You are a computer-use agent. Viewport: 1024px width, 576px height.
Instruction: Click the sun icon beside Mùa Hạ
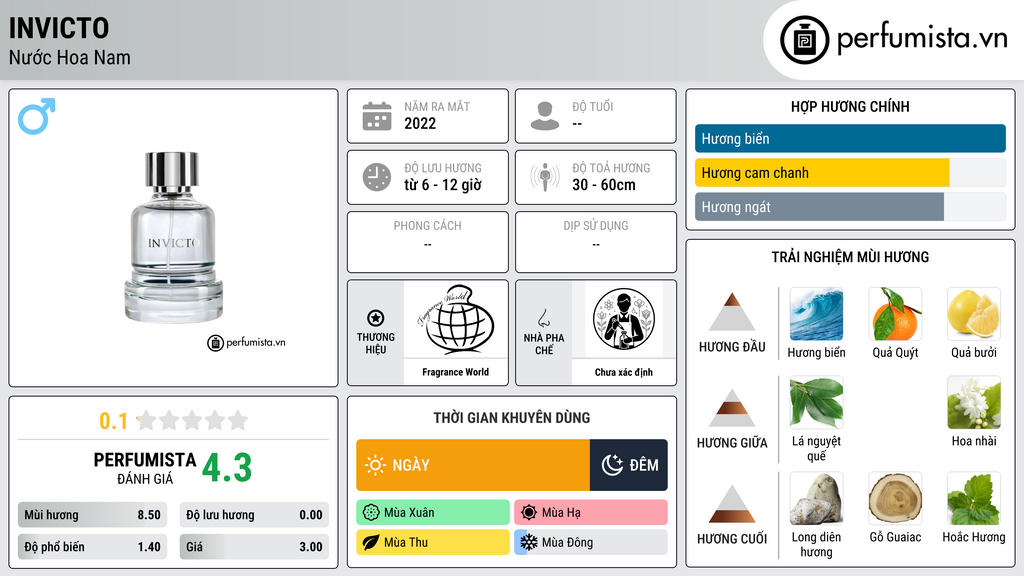click(529, 513)
